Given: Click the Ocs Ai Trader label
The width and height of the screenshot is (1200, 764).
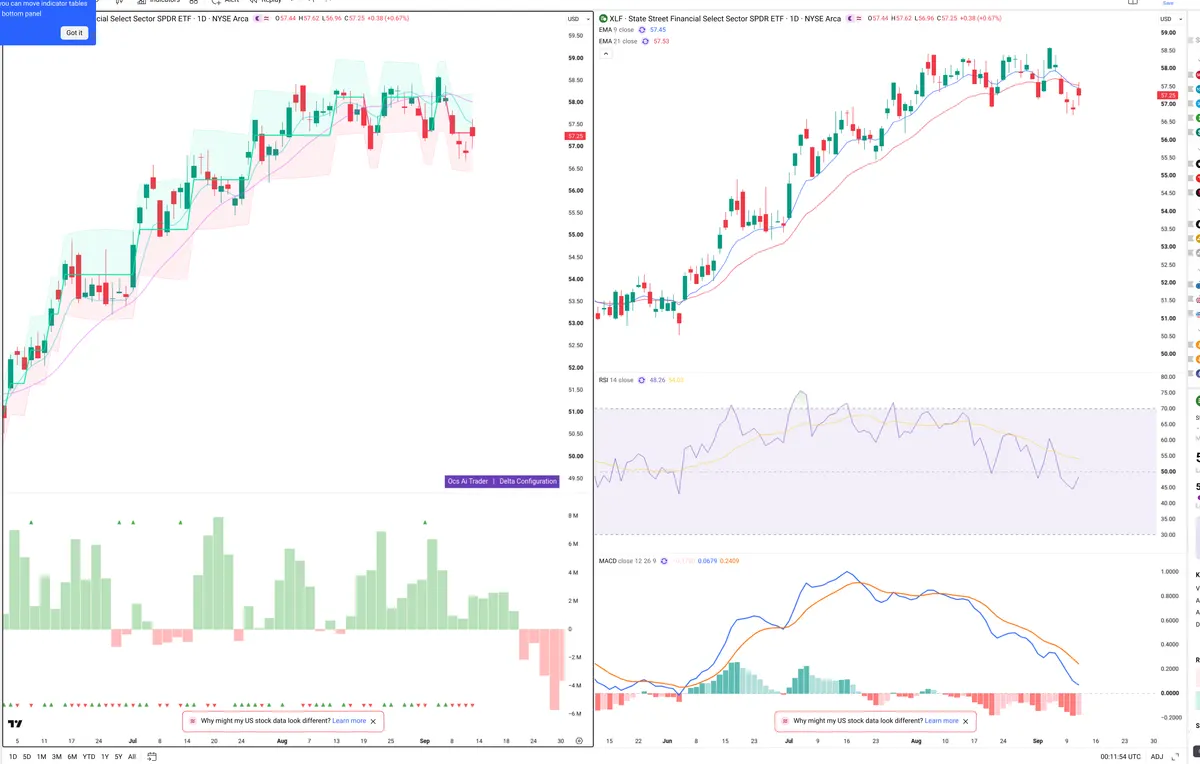Looking at the screenshot, I should [x=468, y=481].
